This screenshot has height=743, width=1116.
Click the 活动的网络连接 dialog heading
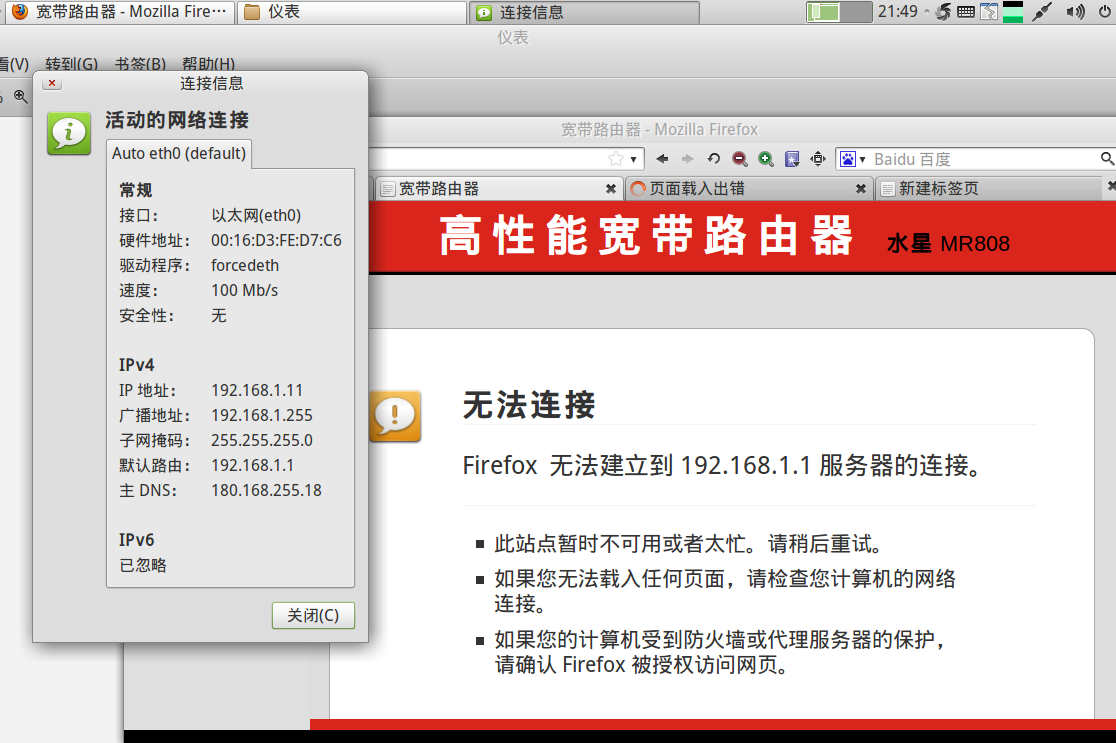[x=177, y=120]
